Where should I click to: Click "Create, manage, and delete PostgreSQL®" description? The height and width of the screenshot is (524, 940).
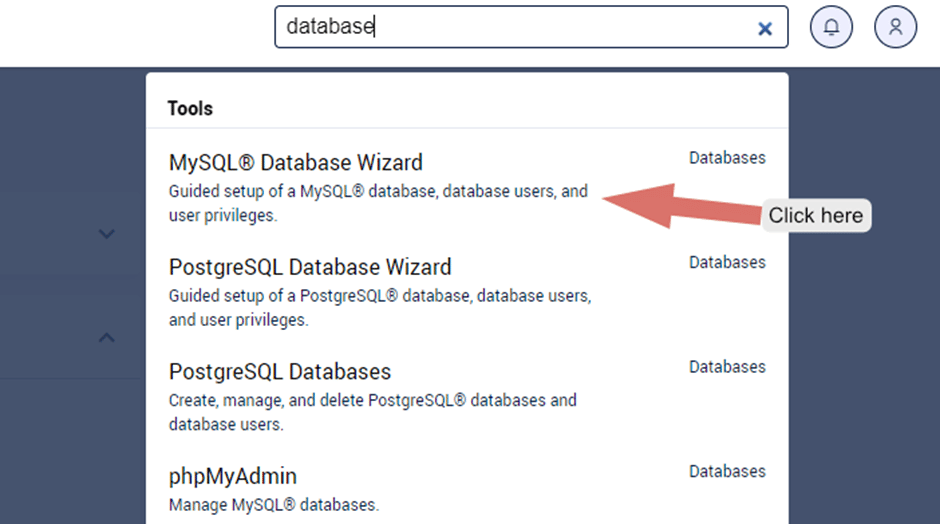[x=373, y=412]
